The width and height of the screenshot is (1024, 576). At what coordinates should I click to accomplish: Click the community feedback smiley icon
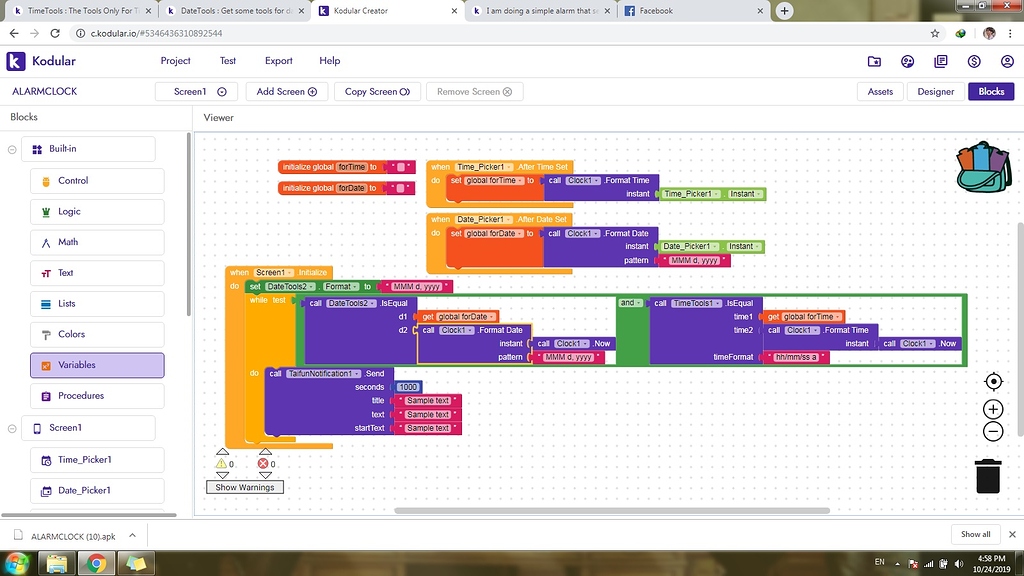907,61
